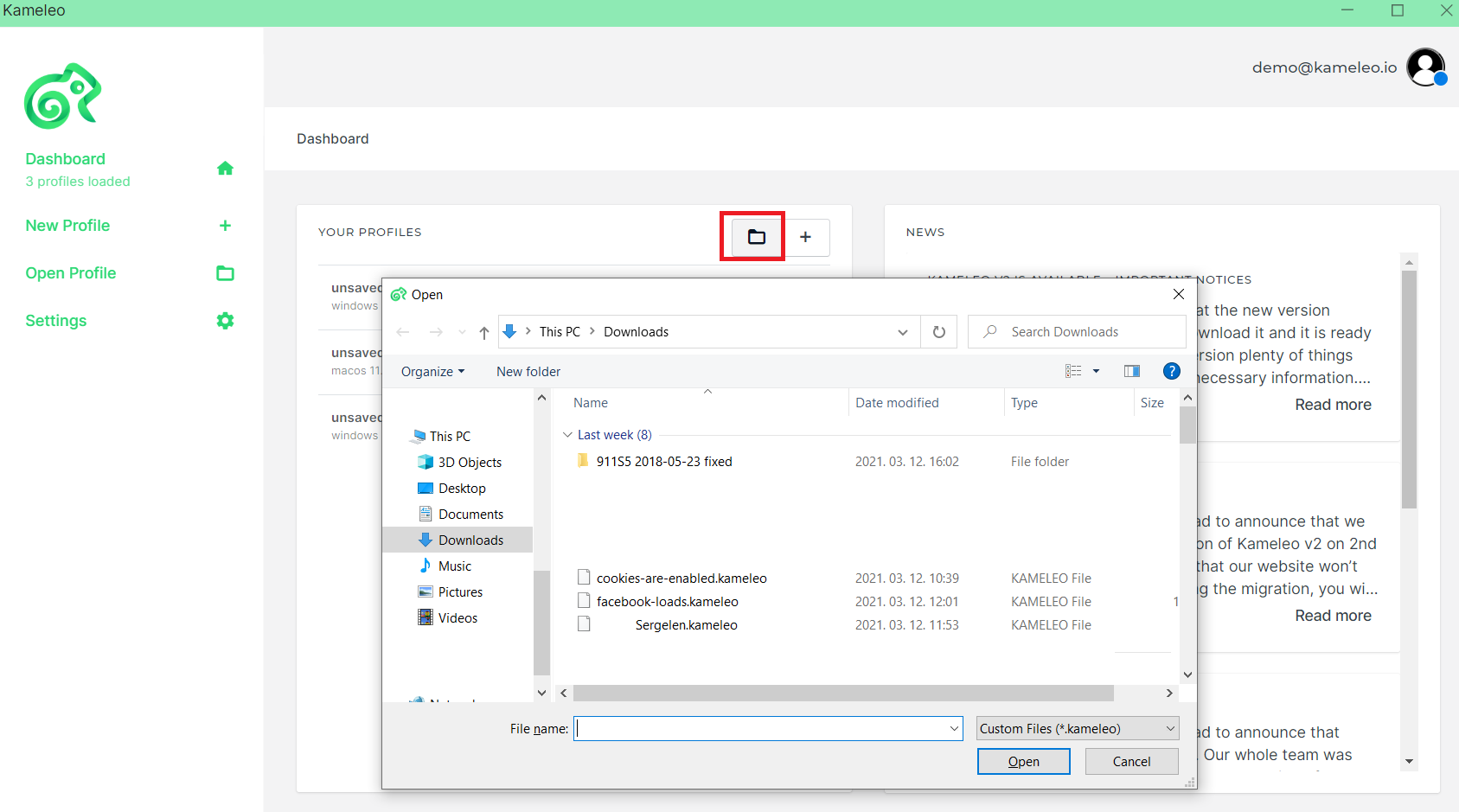Click the file list horizontal scrollbar
The height and width of the screenshot is (812, 1459).
(843, 694)
